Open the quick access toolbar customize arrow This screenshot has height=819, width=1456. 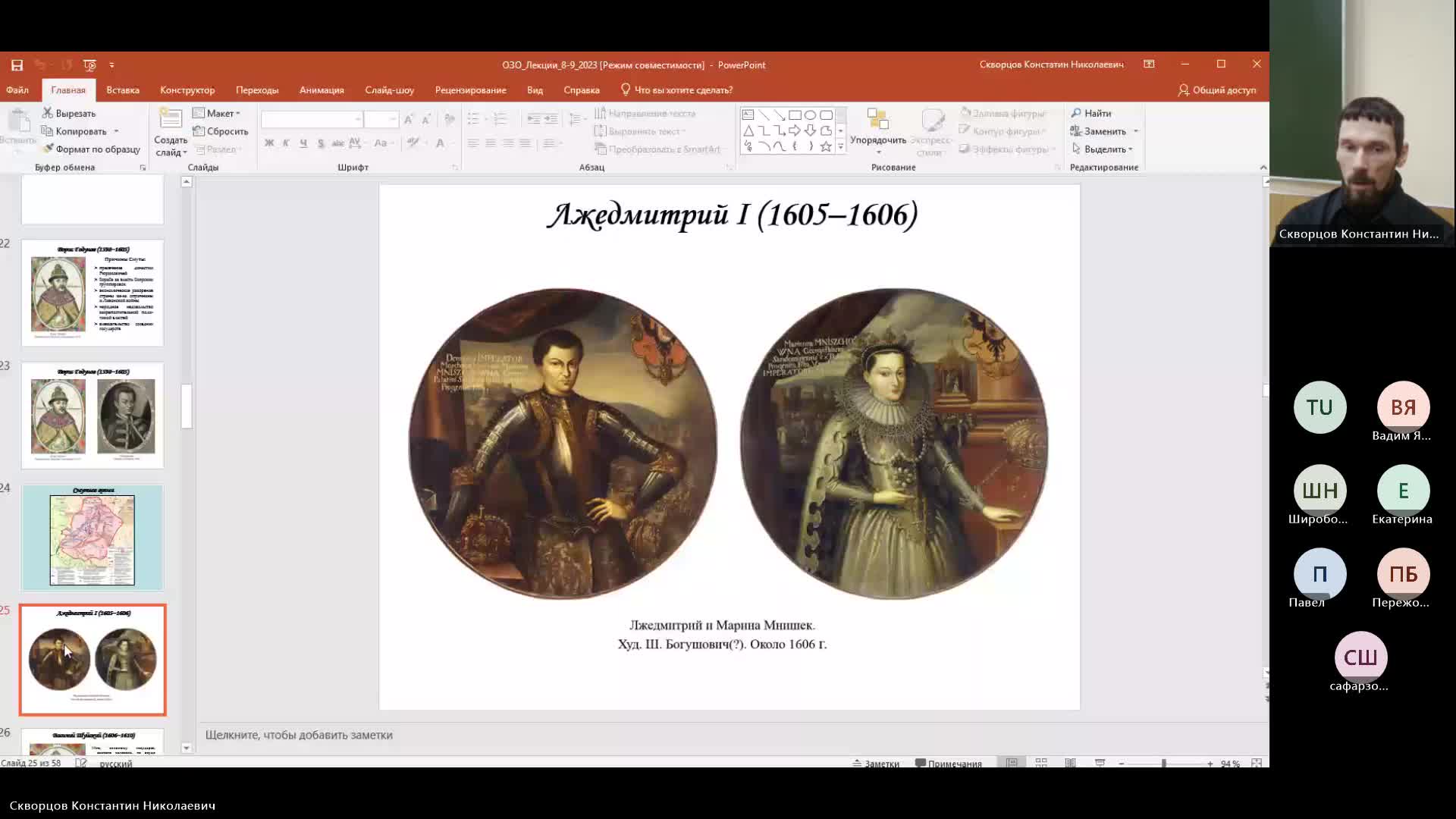(x=111, y=65)
